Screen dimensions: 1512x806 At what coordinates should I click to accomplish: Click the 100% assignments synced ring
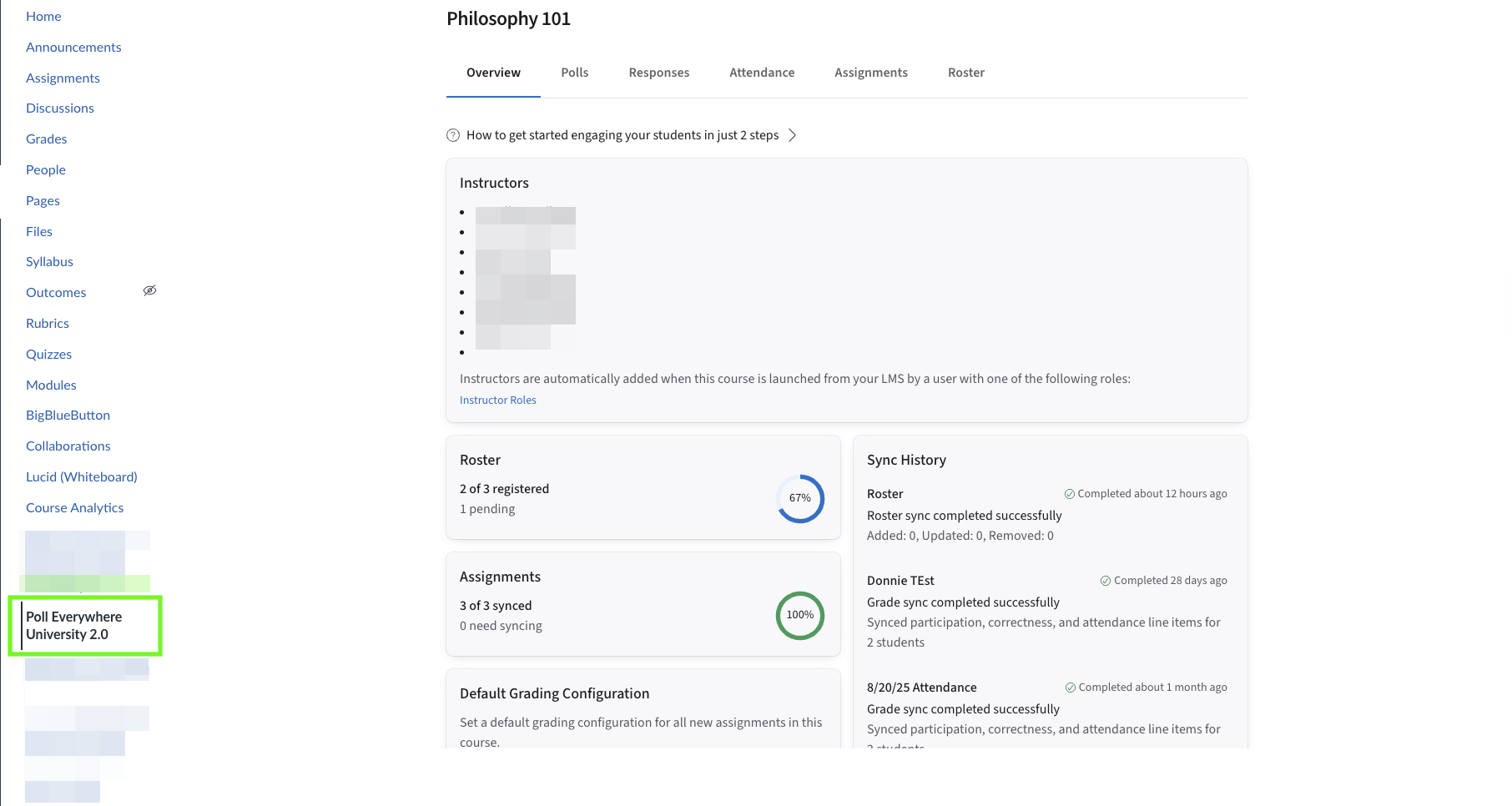pos(800,615)
